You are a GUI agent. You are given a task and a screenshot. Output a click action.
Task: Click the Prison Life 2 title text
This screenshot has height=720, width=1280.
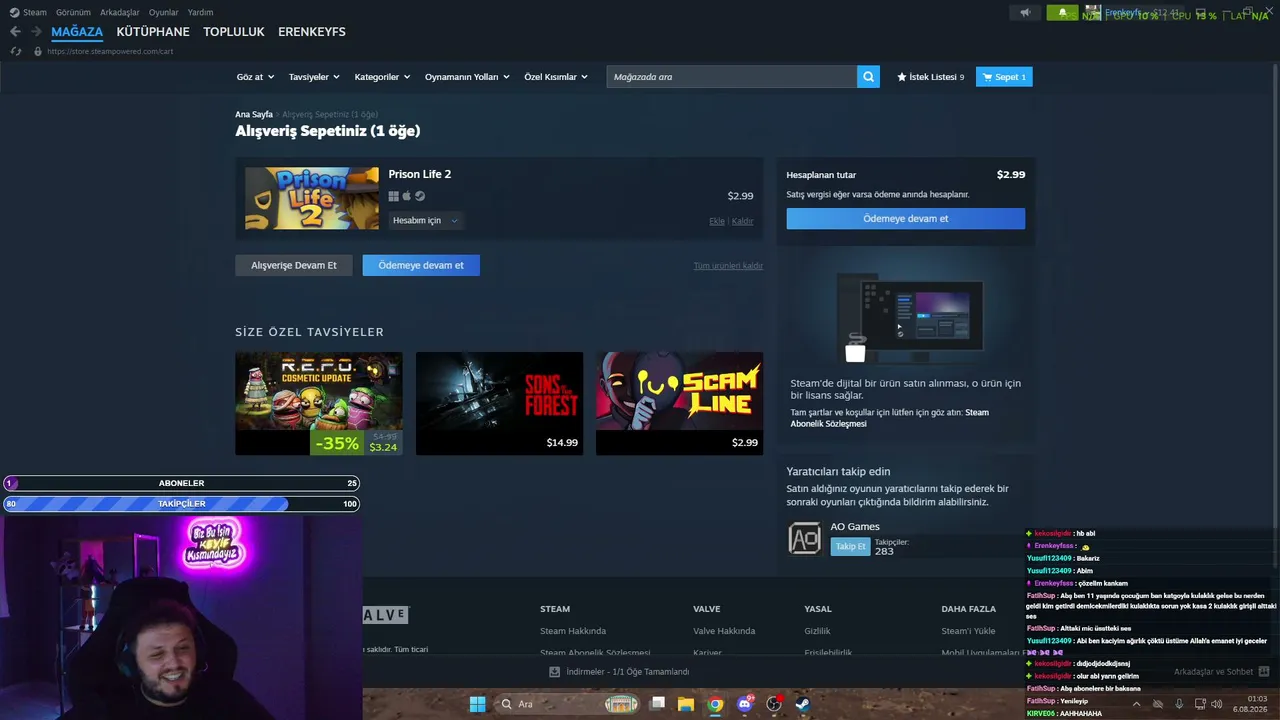point(420,174)
